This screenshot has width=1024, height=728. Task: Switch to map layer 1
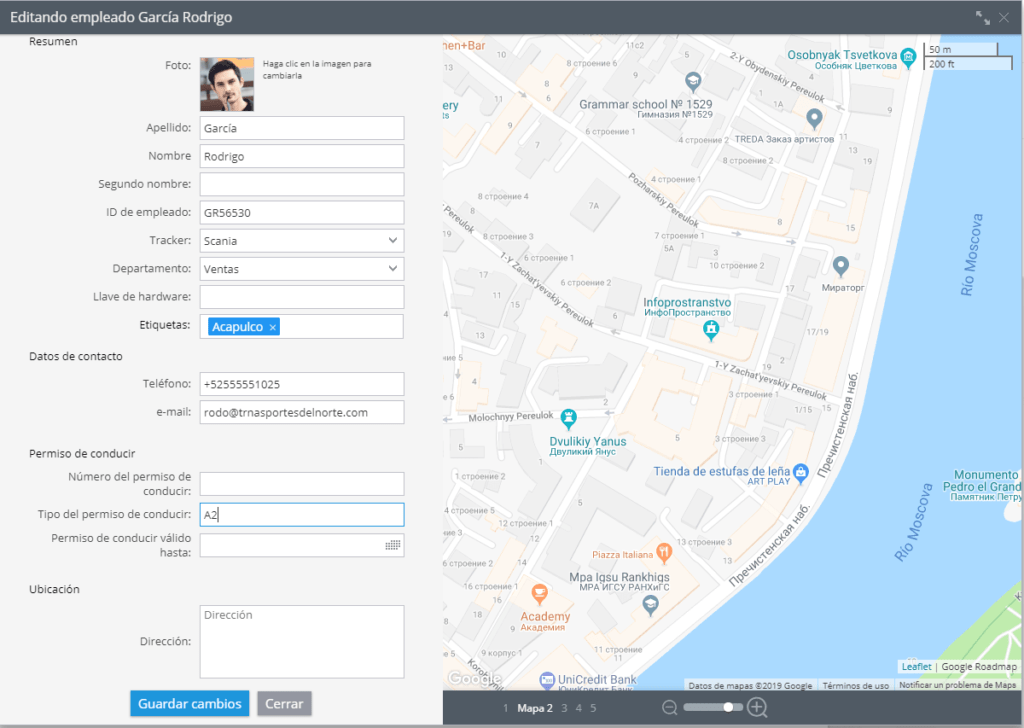click(505, 708)
